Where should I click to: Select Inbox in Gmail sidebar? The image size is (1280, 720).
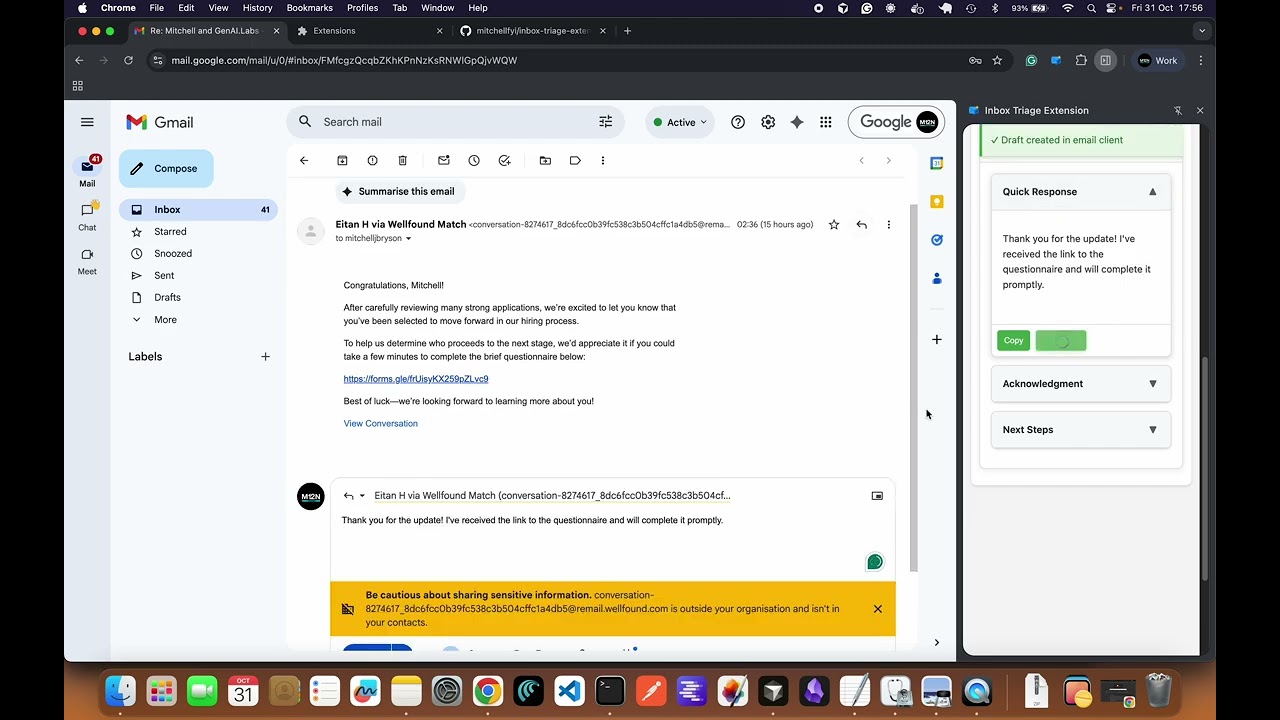click(x=198, y=210)
